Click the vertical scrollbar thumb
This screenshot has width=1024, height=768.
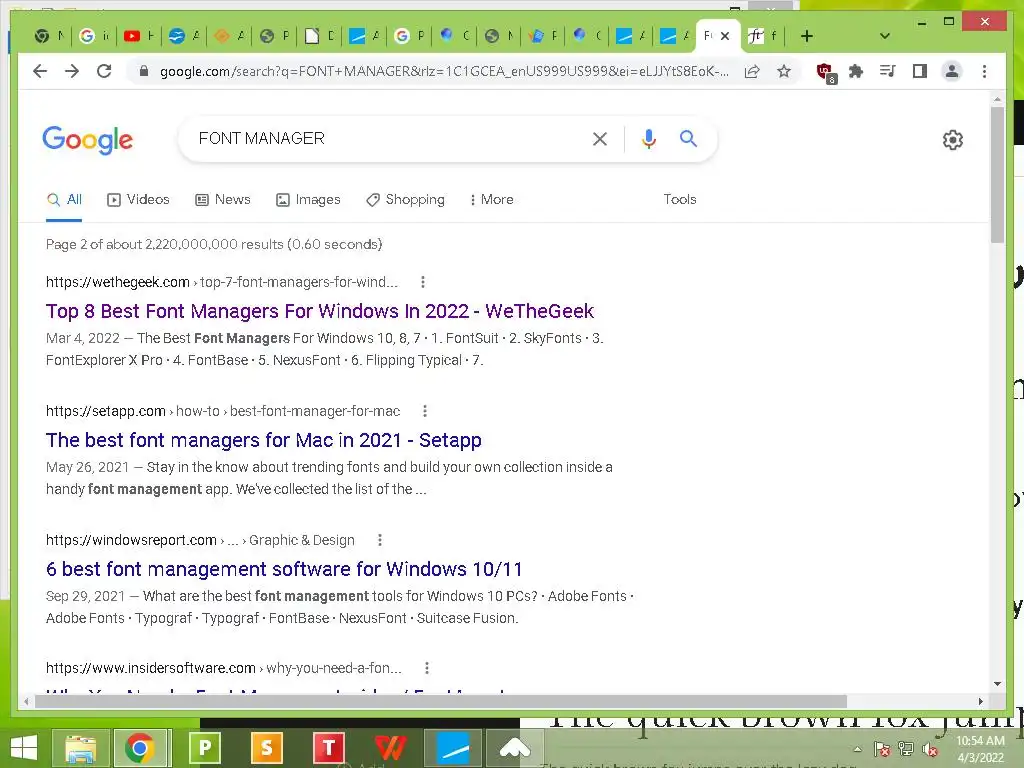click(x=997, y=174)
